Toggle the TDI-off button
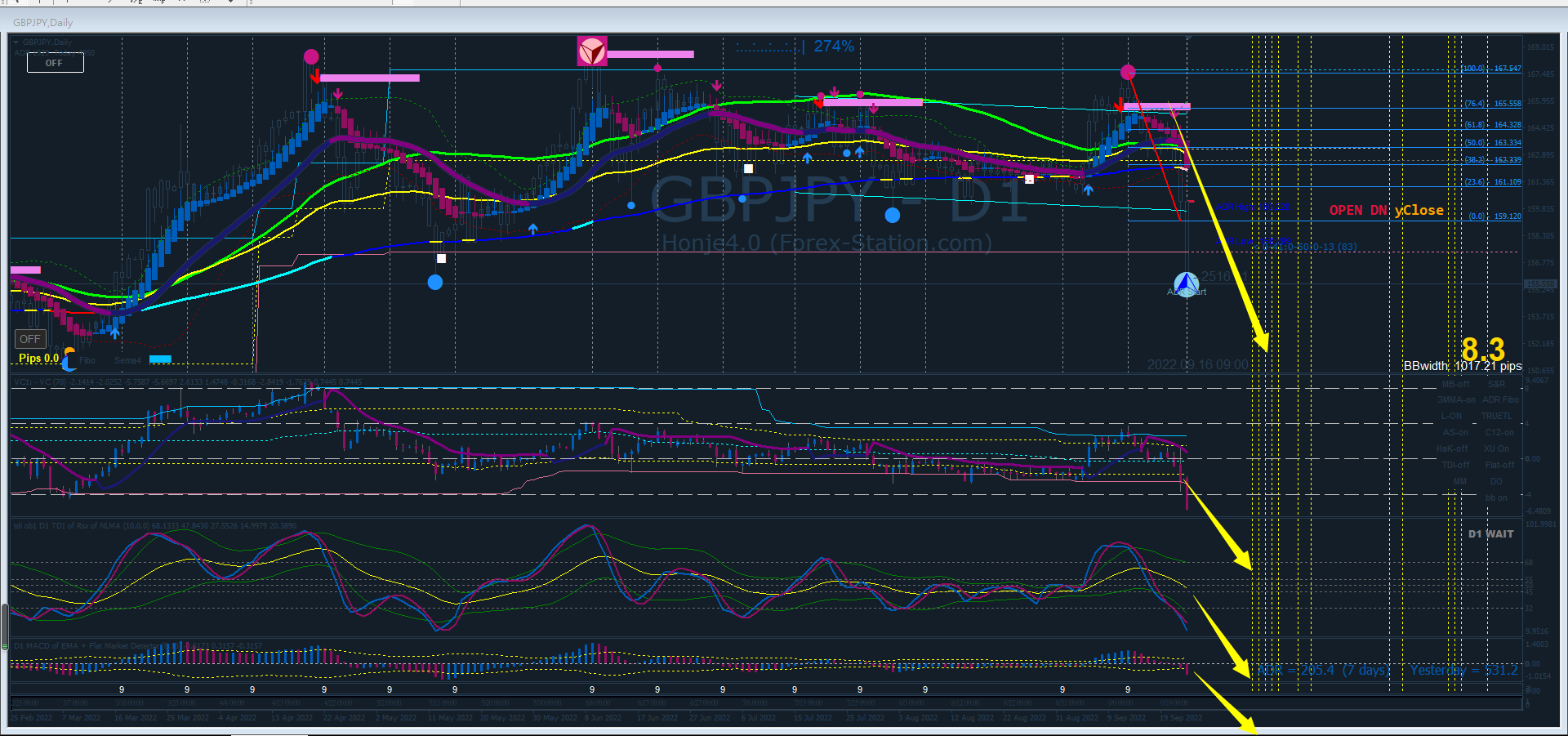 (1455, 466)
